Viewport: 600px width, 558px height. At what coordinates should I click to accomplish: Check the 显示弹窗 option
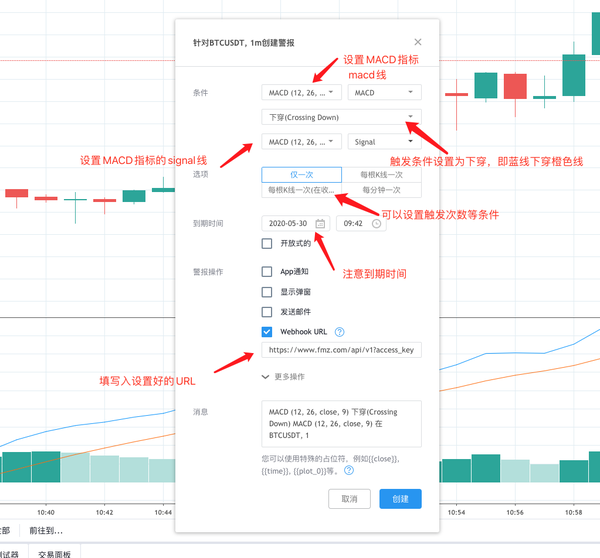[267, 292]
